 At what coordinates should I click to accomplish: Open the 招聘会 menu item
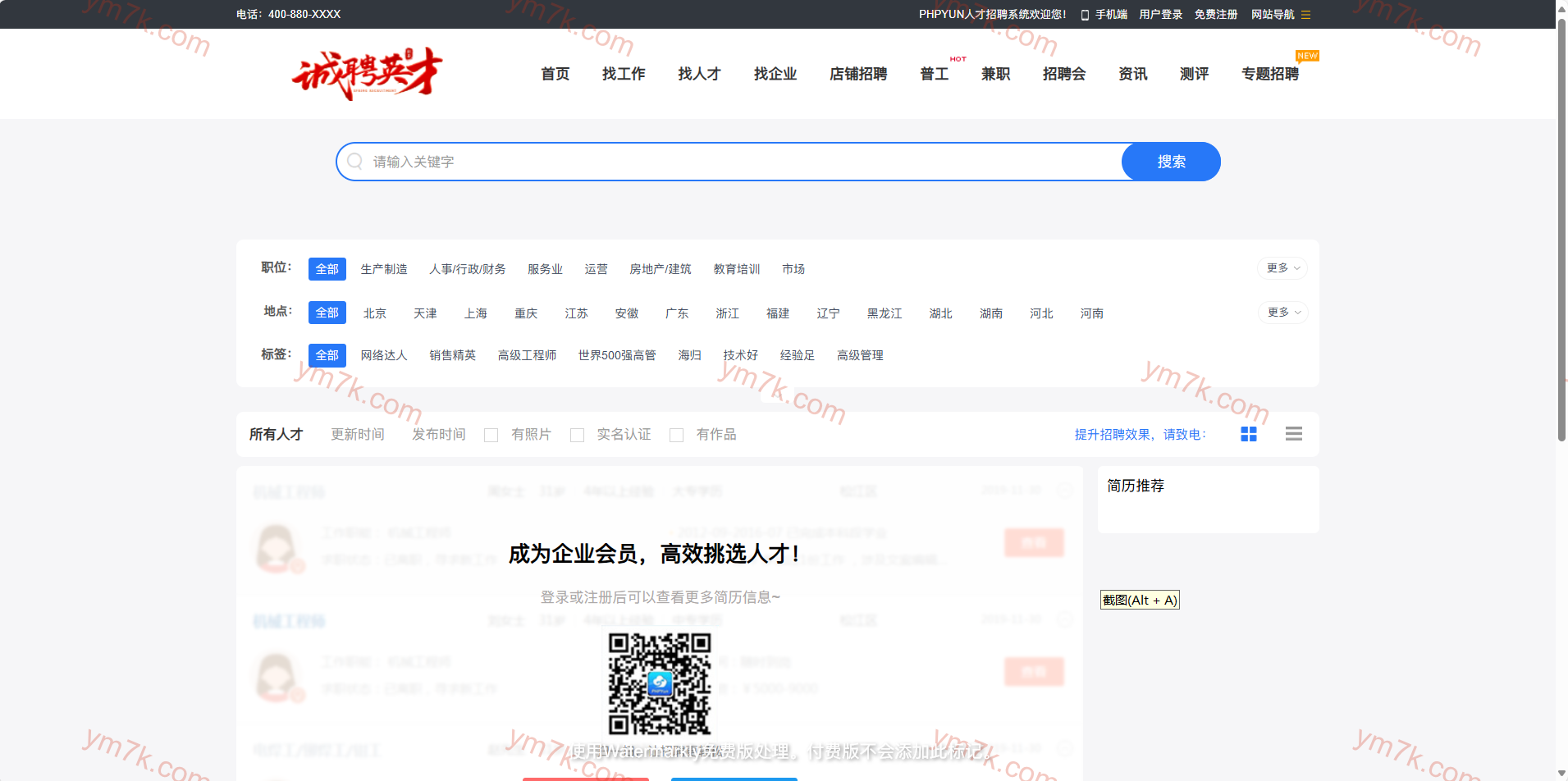pyautogui.click(x=1063, y=74)
